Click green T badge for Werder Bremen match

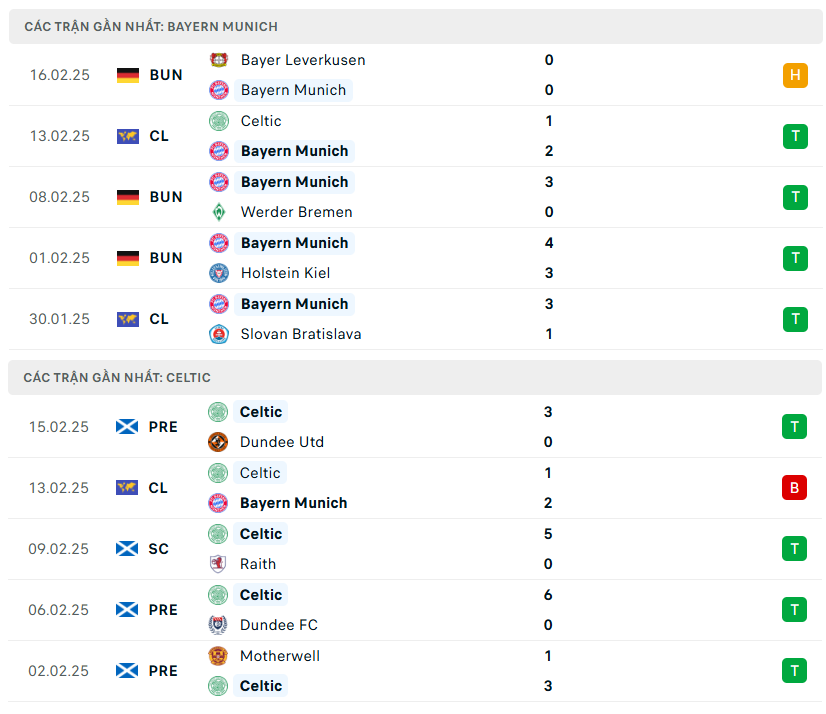click(795, 197)
